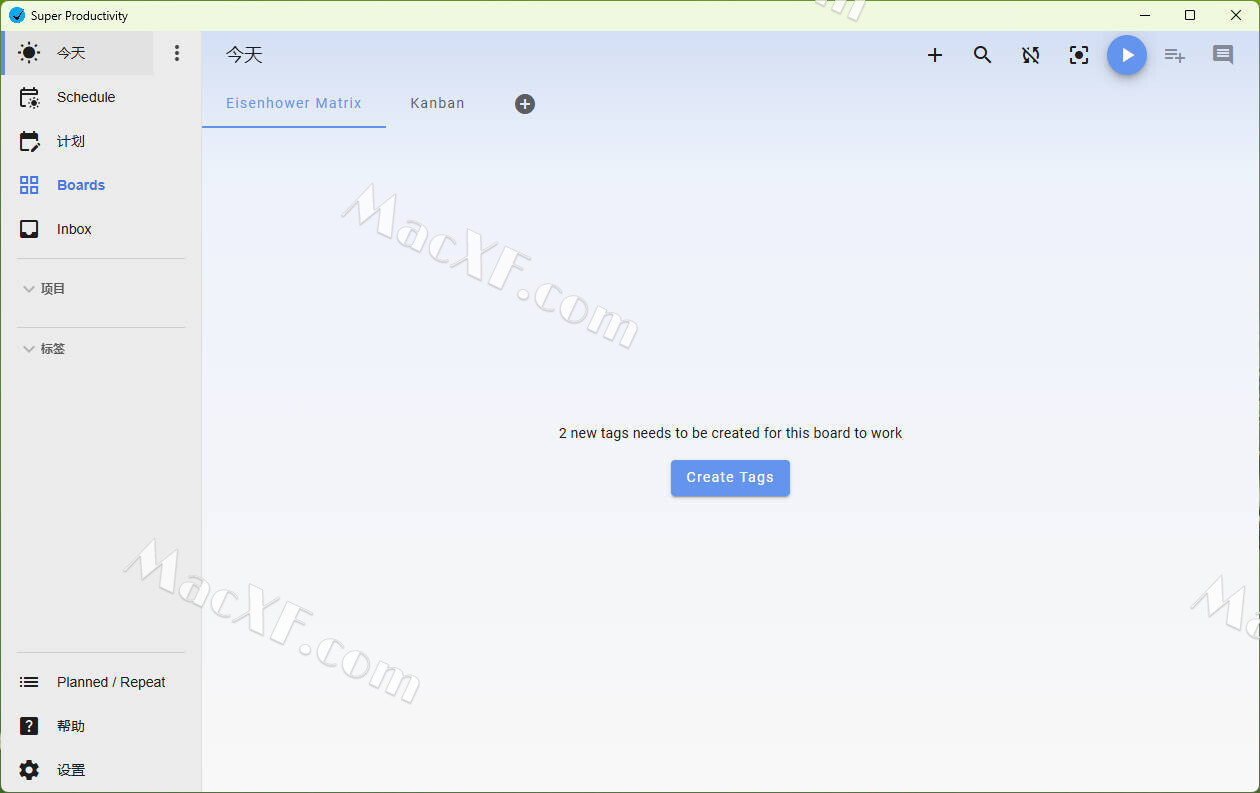Viewport: 1260px width, 793px height.
Task: Click the Inbox tray icon
Action: pos(29,229)
